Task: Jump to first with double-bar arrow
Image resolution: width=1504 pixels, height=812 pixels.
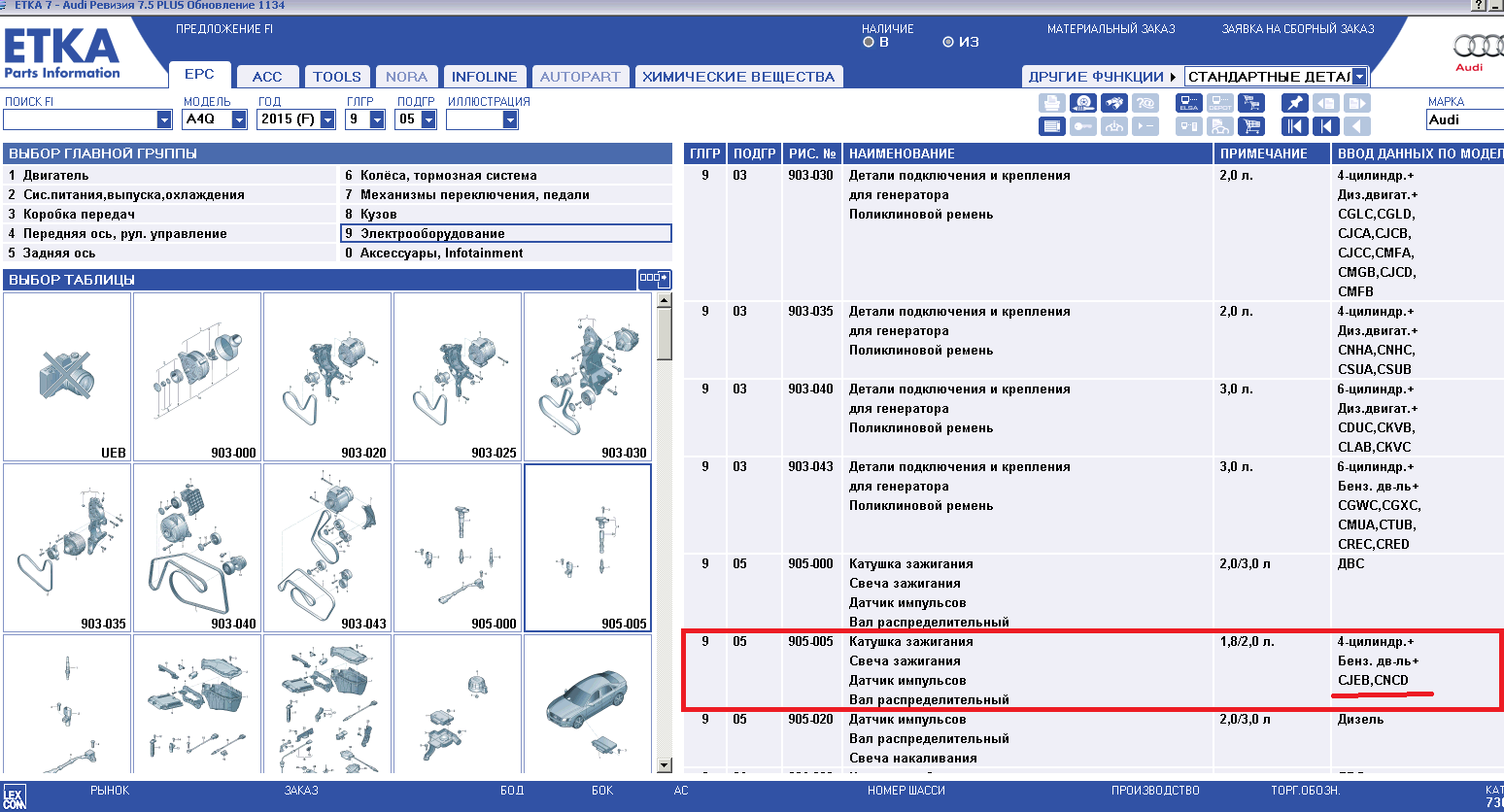Action: pyautogui.click(x=1295, y=126)
